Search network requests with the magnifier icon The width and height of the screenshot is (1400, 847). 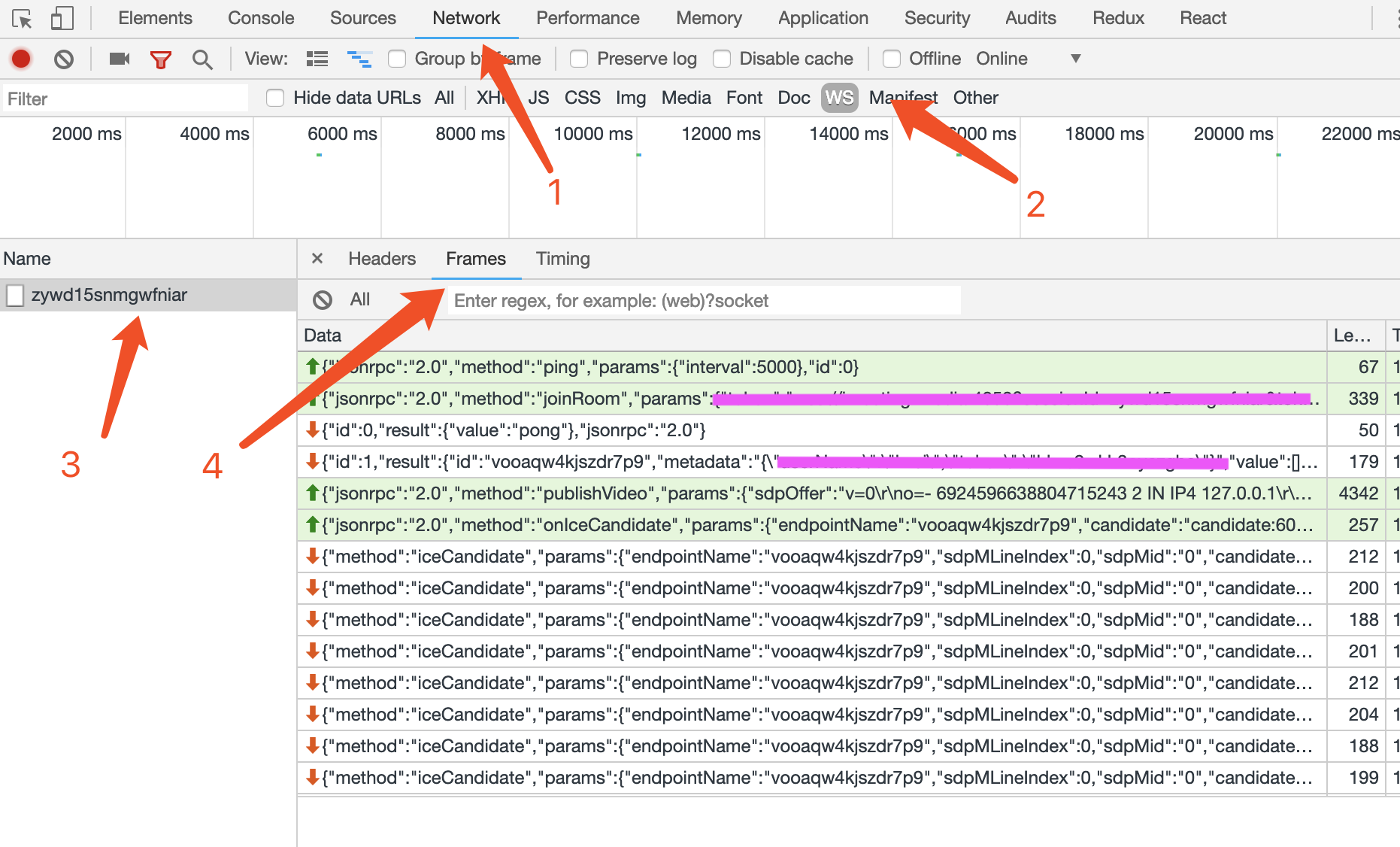[202, 59]
